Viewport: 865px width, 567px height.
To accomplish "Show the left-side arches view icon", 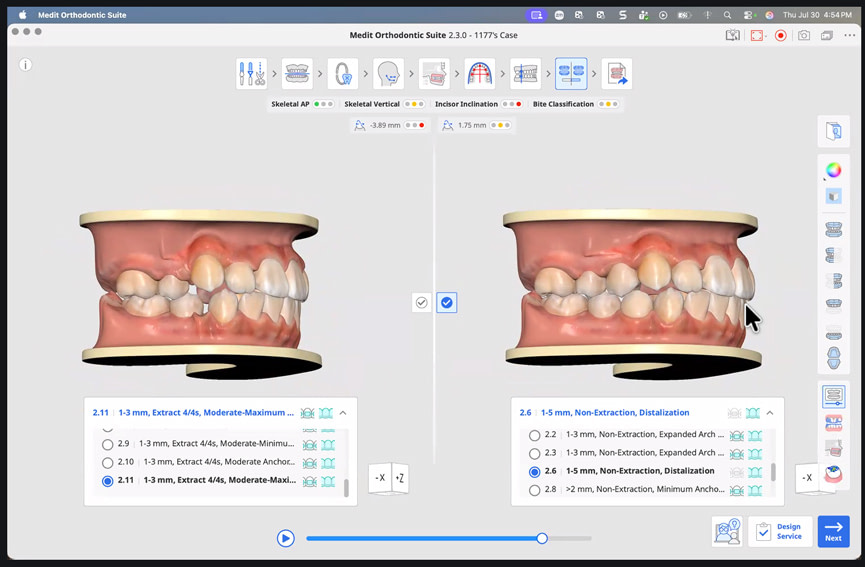I will 834,255.
